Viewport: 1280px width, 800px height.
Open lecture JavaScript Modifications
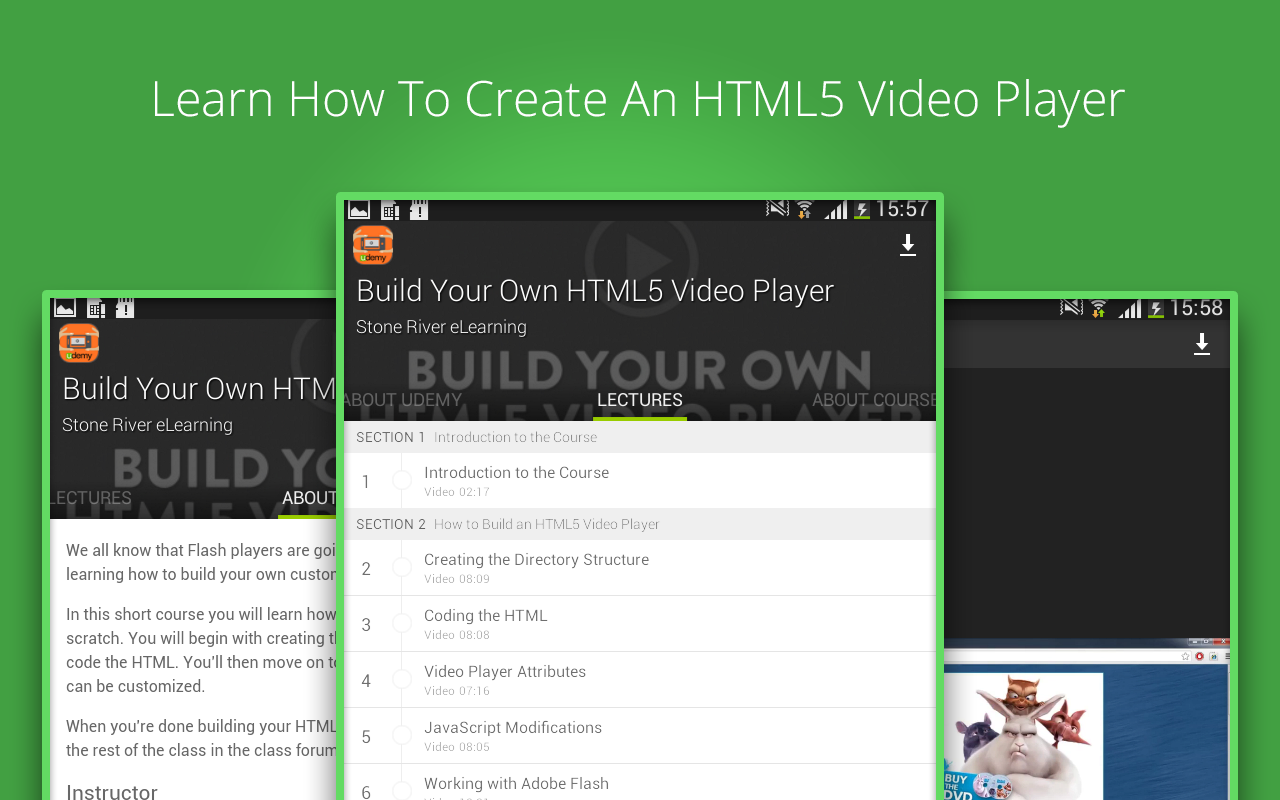coord(640,736)
